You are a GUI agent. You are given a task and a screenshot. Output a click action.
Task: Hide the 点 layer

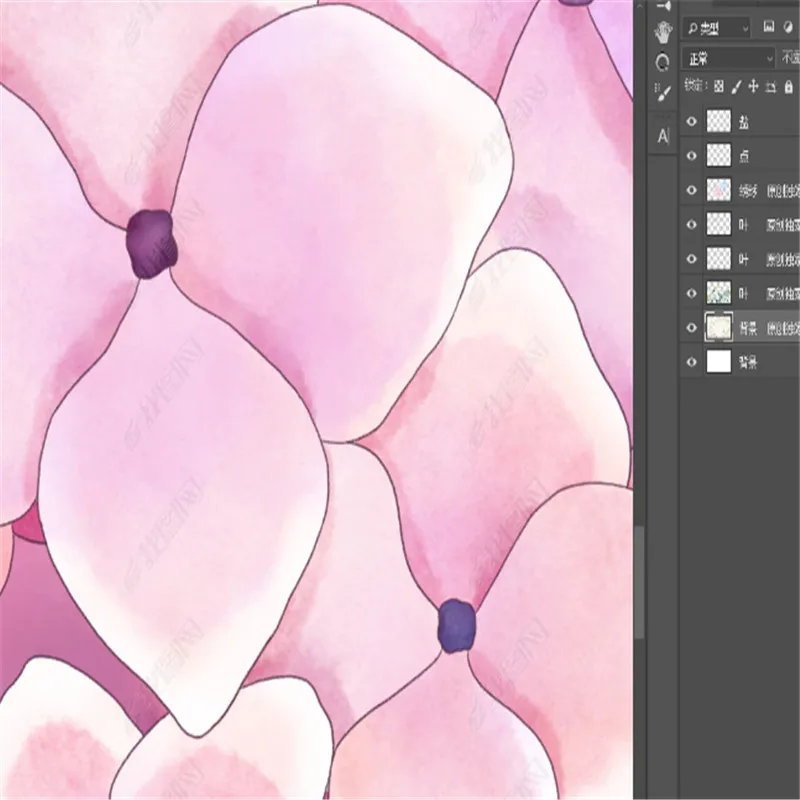pos(691,156)
